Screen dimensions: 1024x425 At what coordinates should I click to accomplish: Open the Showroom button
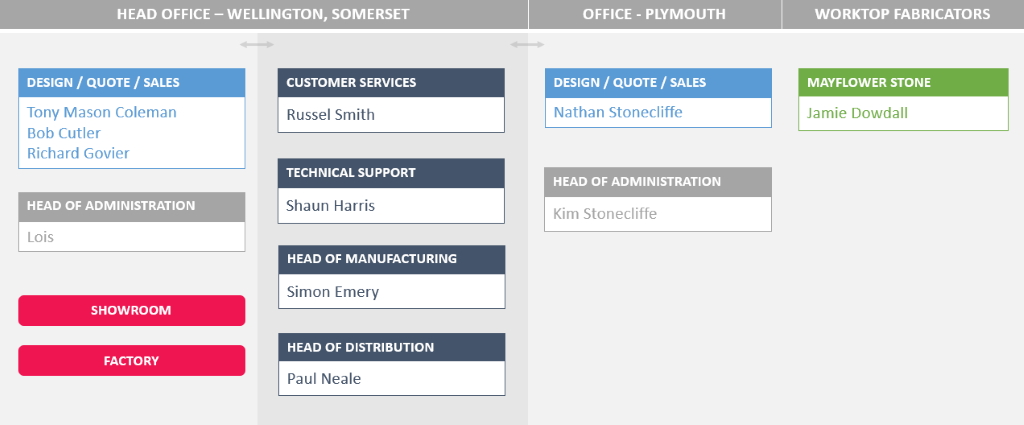[x=131, y=310]
